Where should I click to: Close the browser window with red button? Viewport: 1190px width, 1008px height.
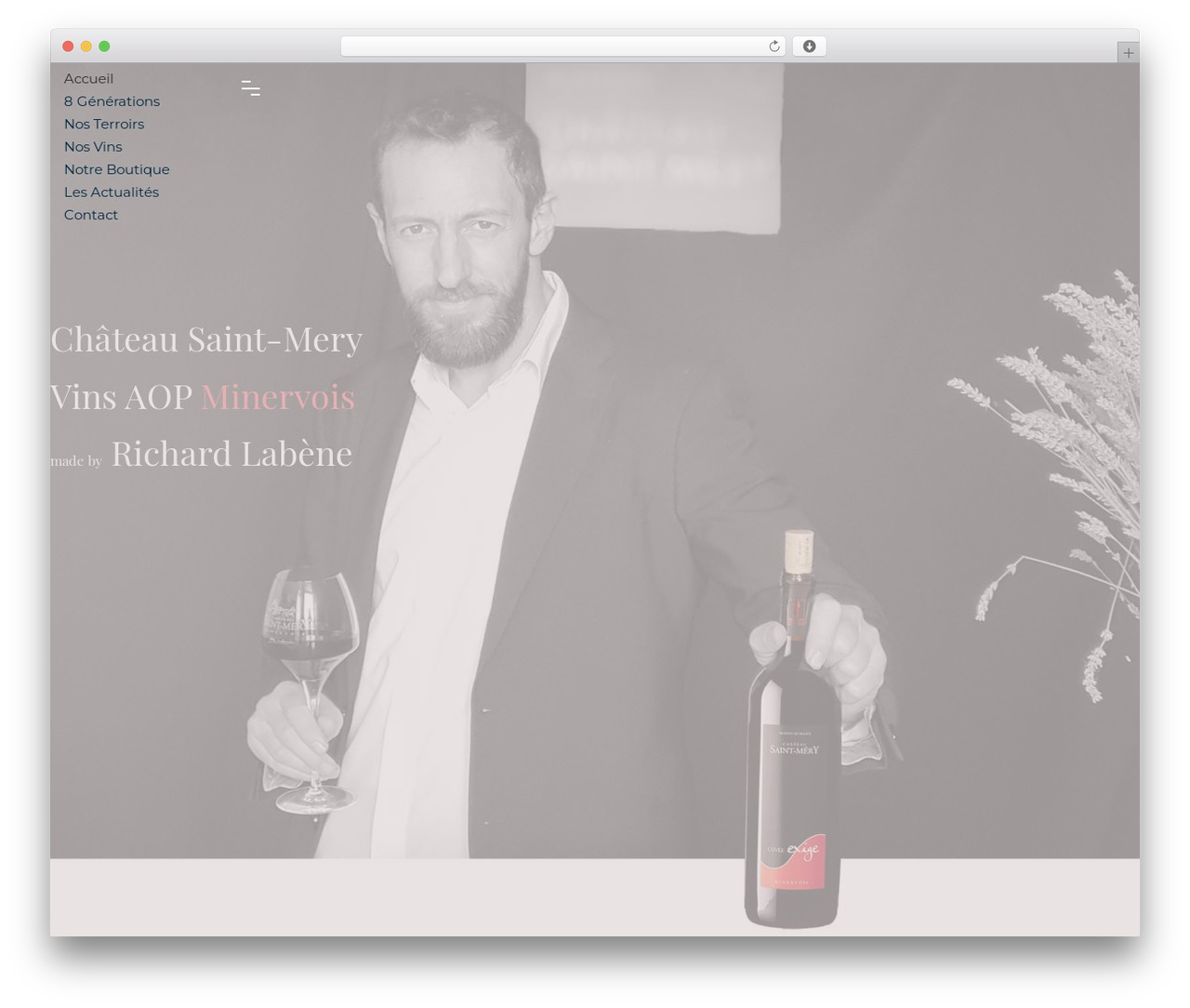[68, 46]
